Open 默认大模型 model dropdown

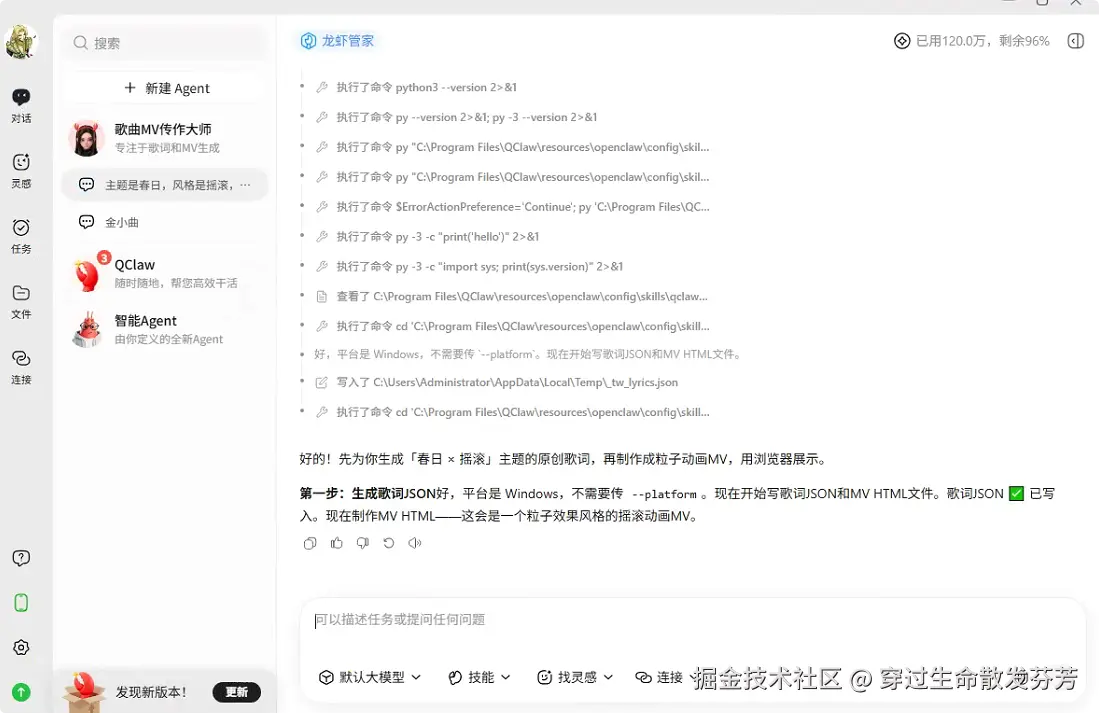pyautogui.click(x=370, y=677)
